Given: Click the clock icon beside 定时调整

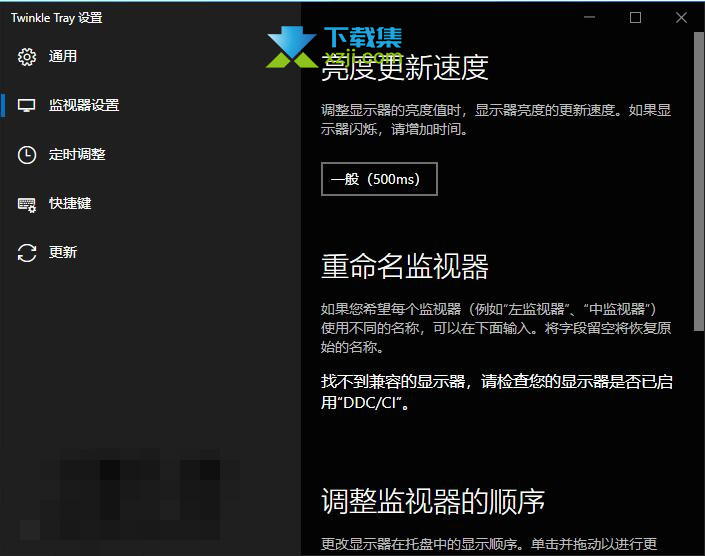Looking at the screenshot, I should (27, 155).
